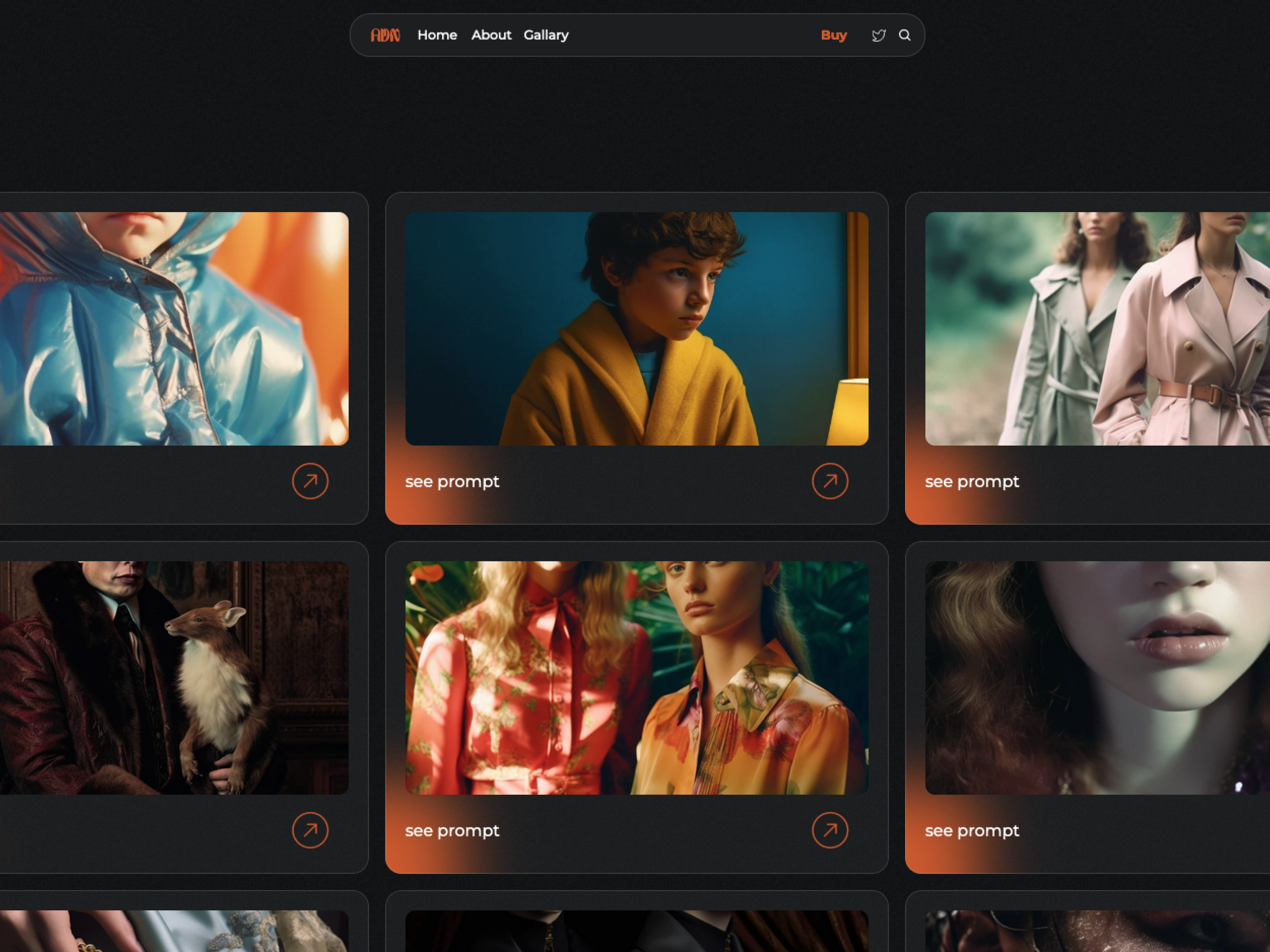Navigate to the Gallary section
1270x952 pixels.
[x=546, y=36]
